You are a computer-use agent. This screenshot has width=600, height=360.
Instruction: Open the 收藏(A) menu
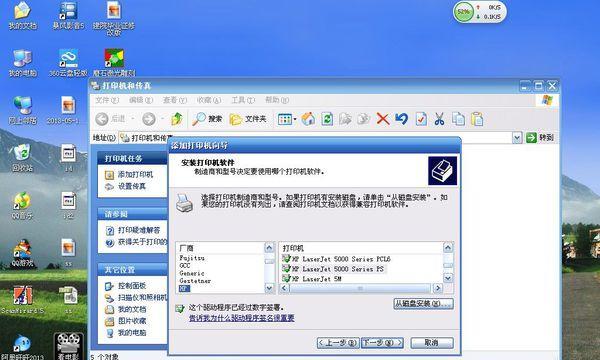[x=209, y=100]
